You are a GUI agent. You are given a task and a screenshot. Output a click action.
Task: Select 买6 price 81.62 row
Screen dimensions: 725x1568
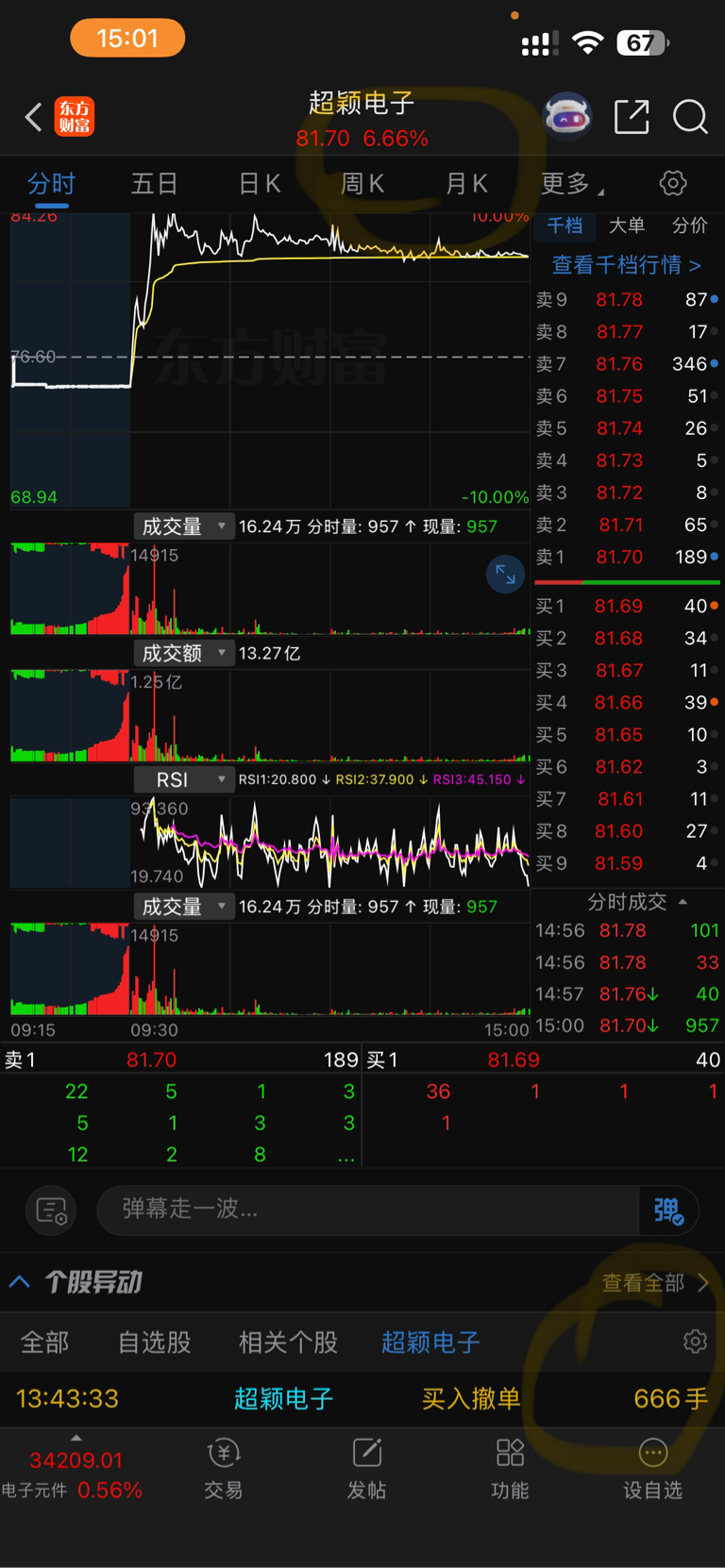(x=627, y=767)
